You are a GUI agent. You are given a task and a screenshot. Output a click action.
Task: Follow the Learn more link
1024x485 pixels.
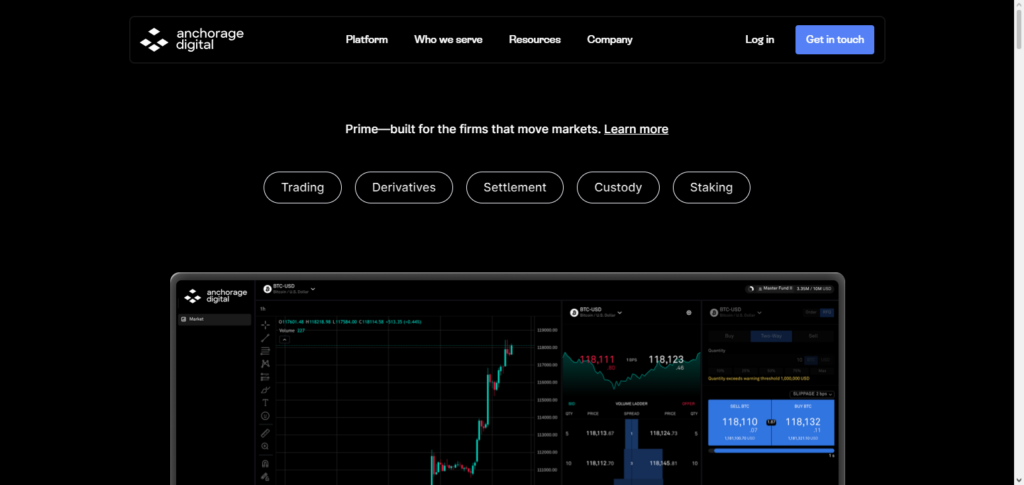(x=636, y=129)
